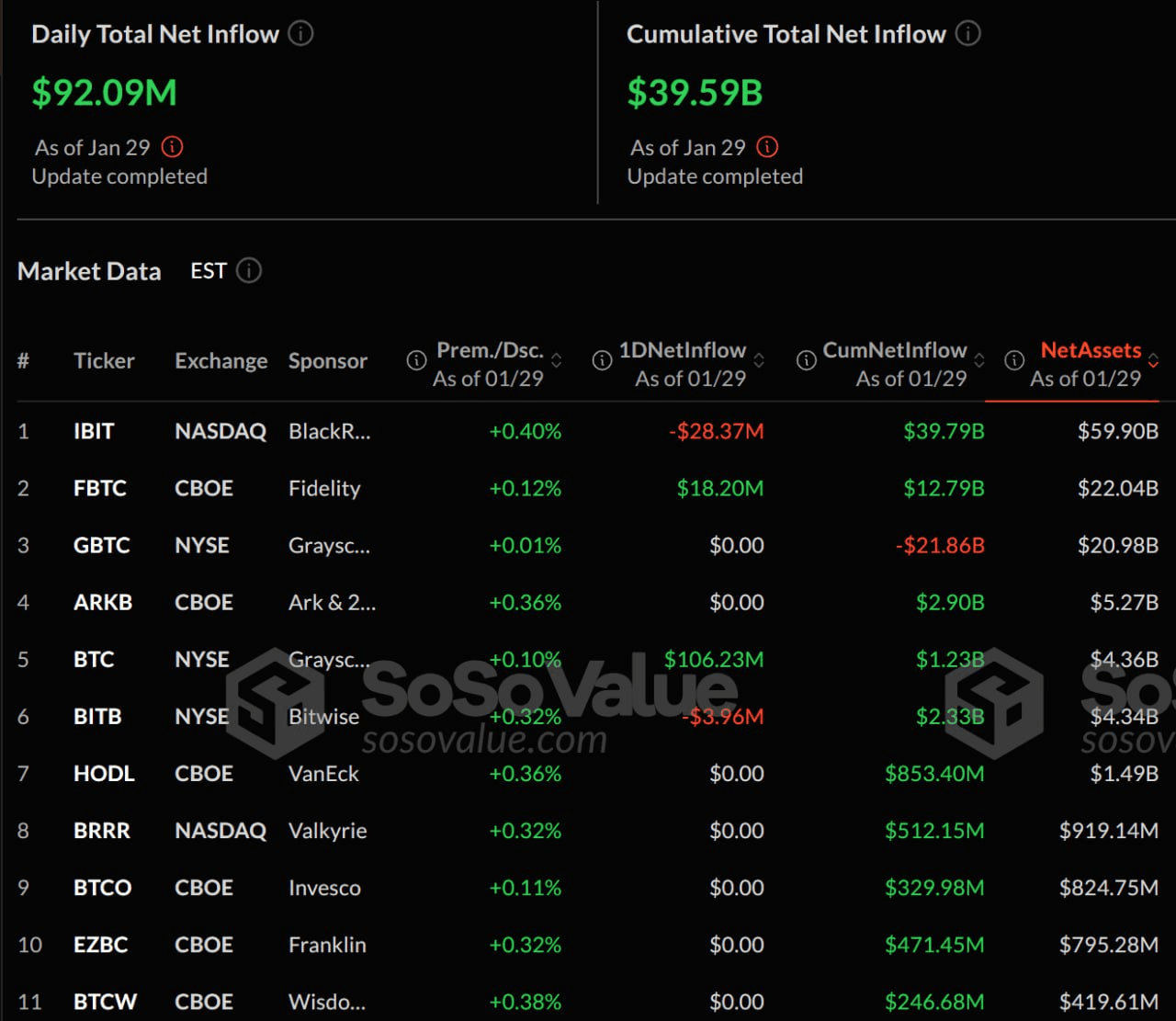The height and width of the screenshot is (1021, 1176).
Task: Click the Valkyrie sponsor cell
Action: (328, 830)
